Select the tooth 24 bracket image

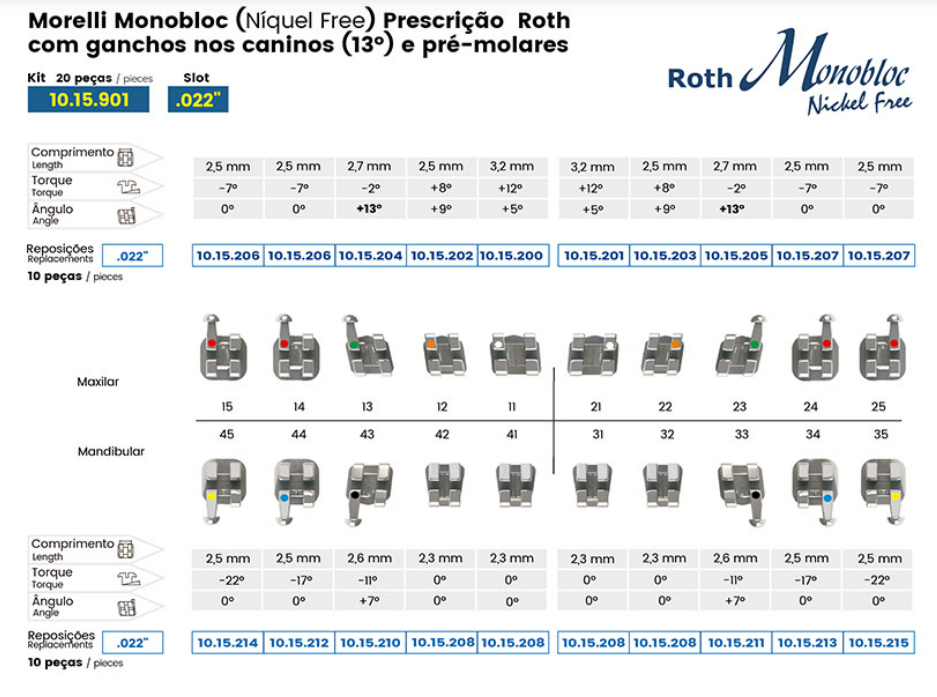coord(815,347)
